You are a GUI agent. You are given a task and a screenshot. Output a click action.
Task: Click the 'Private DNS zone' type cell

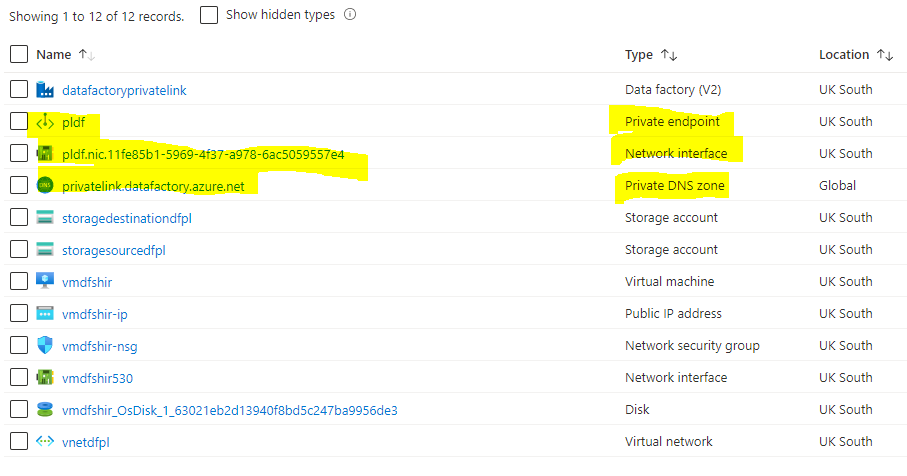tap(674, 186)
